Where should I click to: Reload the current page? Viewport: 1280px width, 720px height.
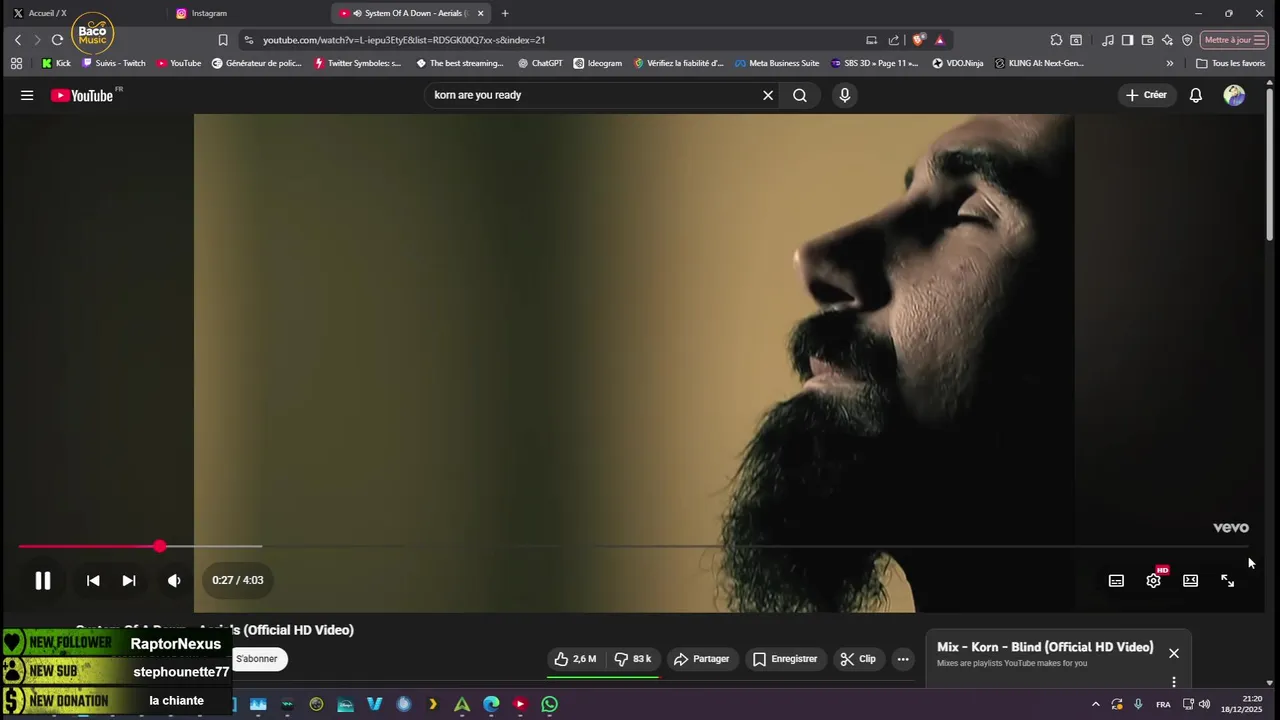click(x=57, y=40)
